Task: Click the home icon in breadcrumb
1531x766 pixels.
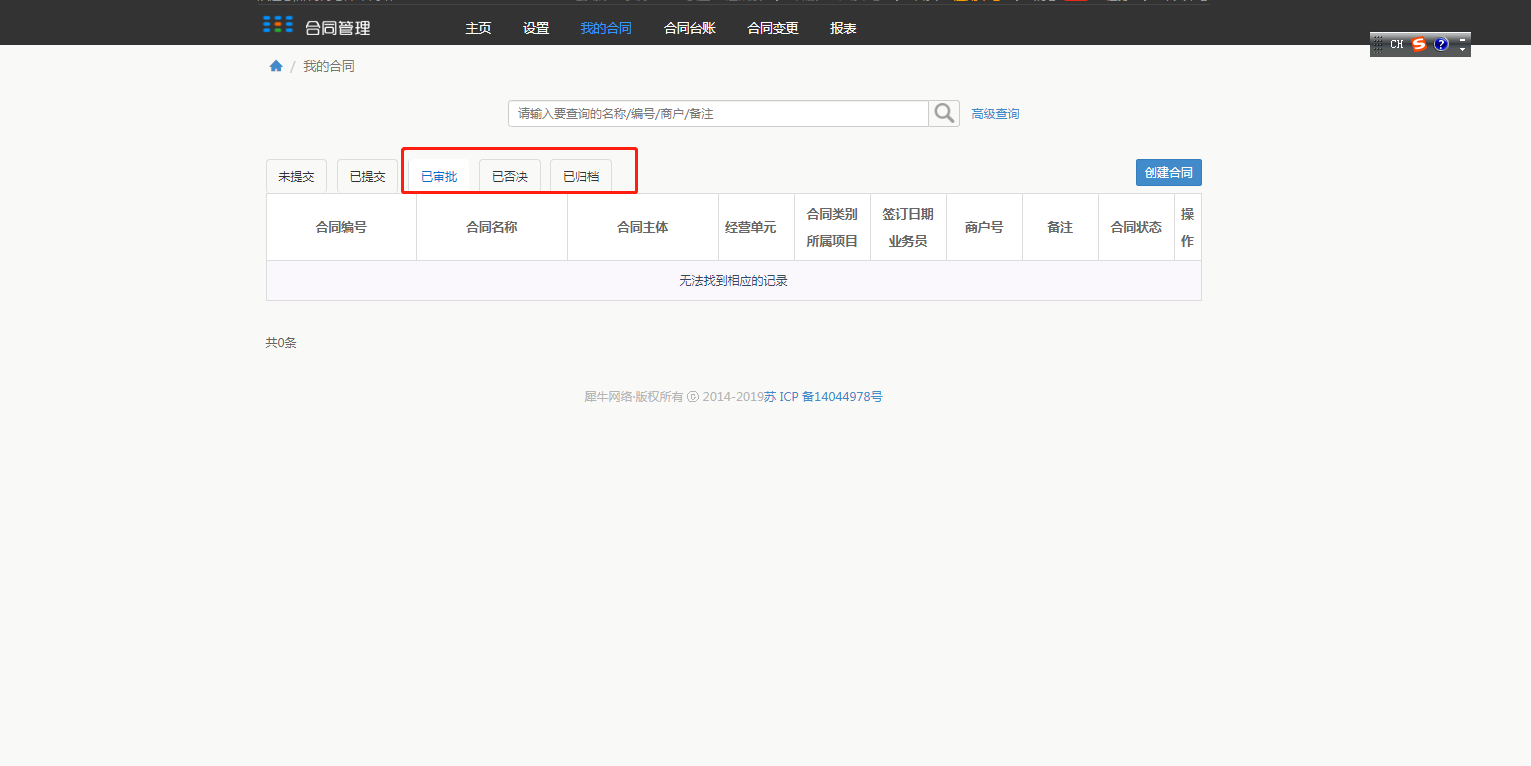Action: click(276, 66)
